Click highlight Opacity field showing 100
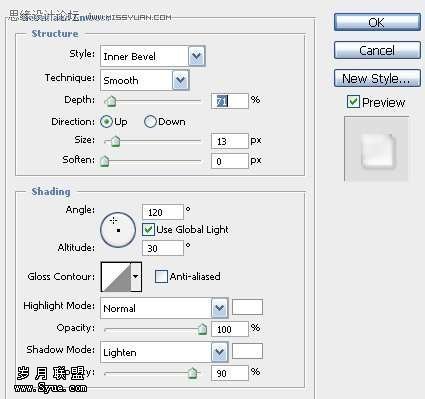The image size is (425, 399). tap(230, 329)
